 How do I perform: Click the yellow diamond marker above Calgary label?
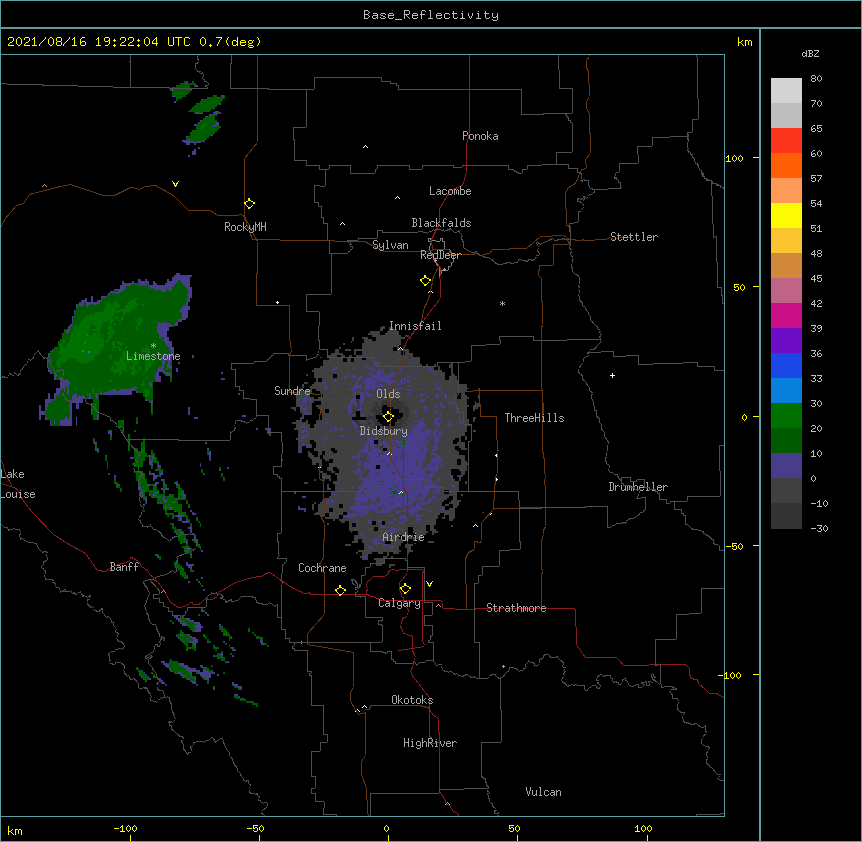point(405,589)
